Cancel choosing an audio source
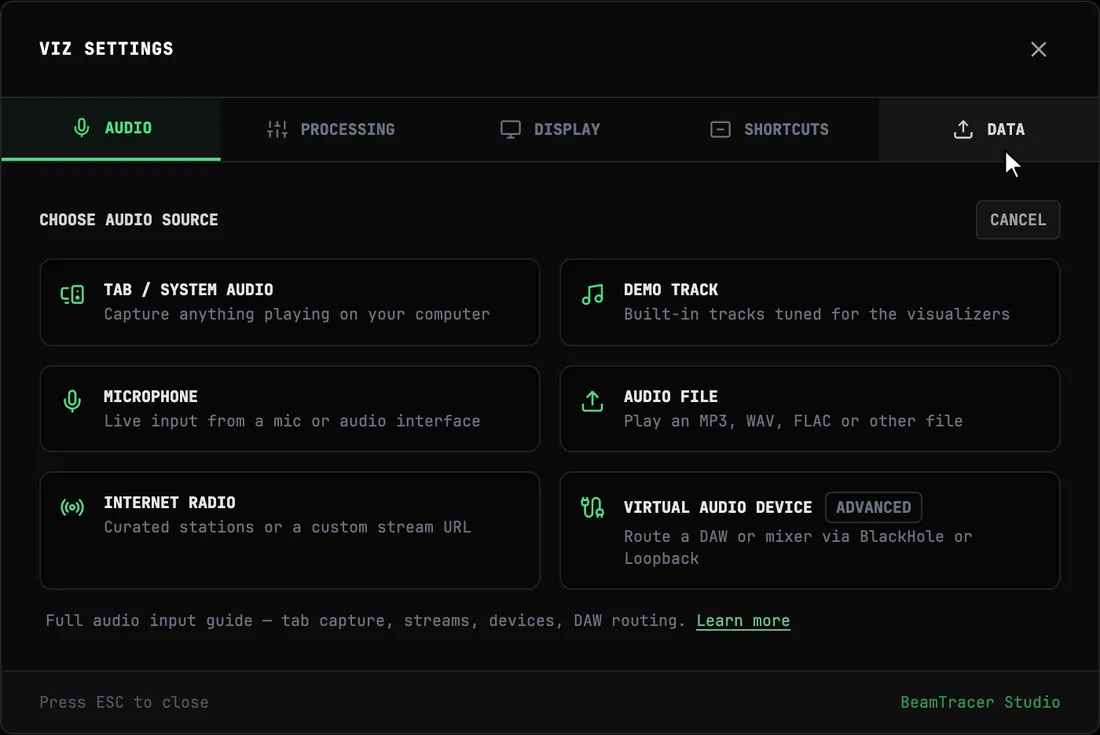1100x735 pixels. [x=1018, y=220]
